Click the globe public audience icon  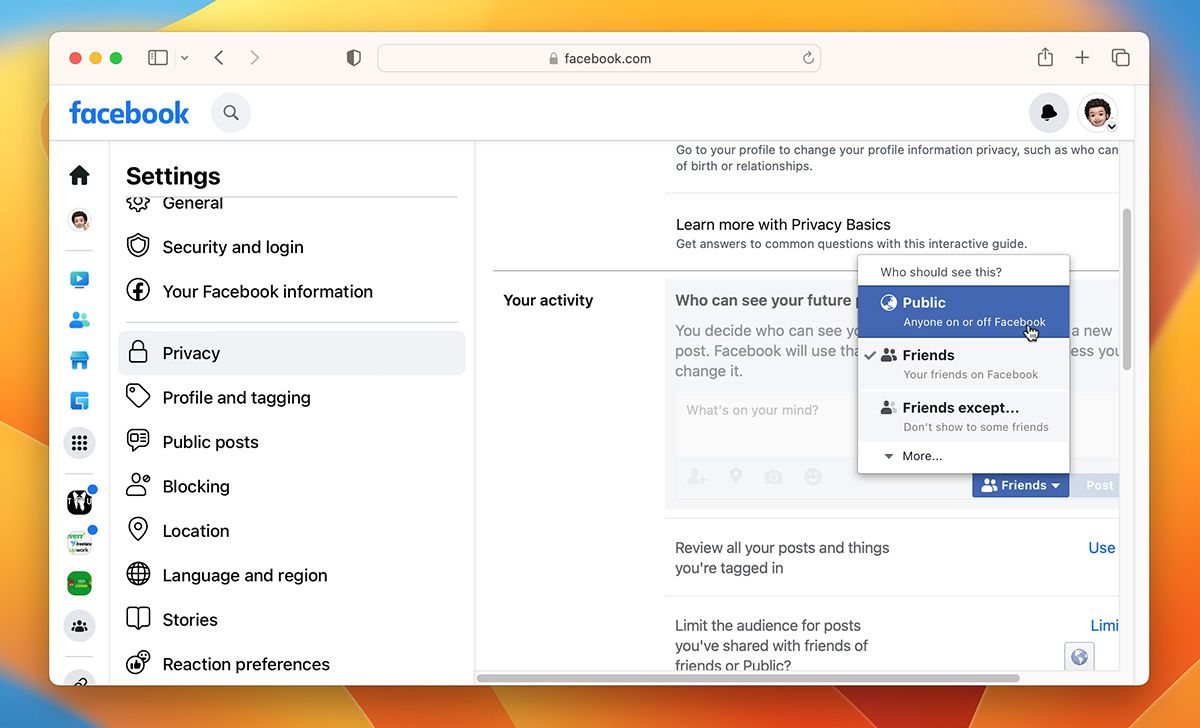[x=1079, y=657]
